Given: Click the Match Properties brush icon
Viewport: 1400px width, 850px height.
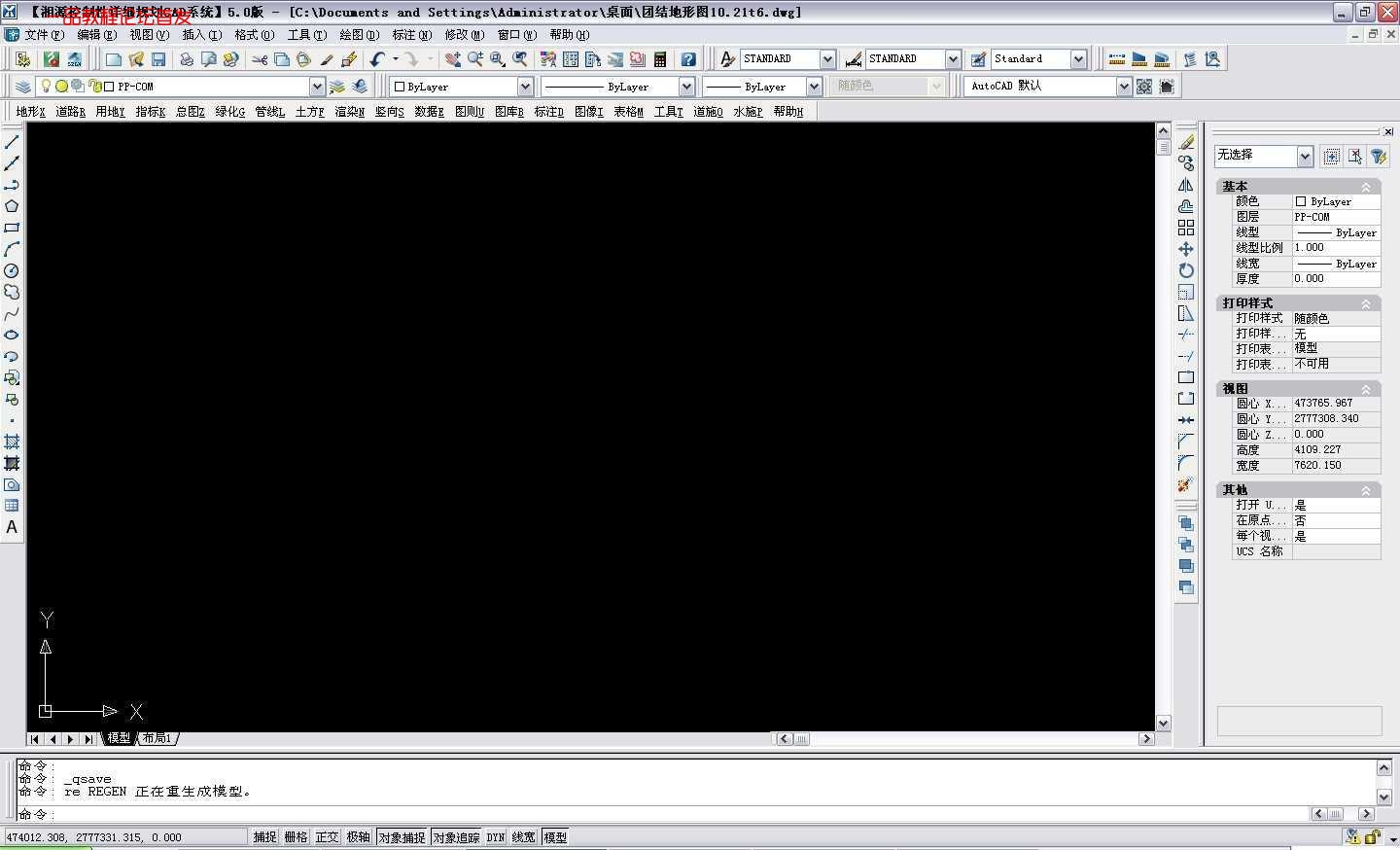Looking at the screenshot, I should tap(327, 59).
